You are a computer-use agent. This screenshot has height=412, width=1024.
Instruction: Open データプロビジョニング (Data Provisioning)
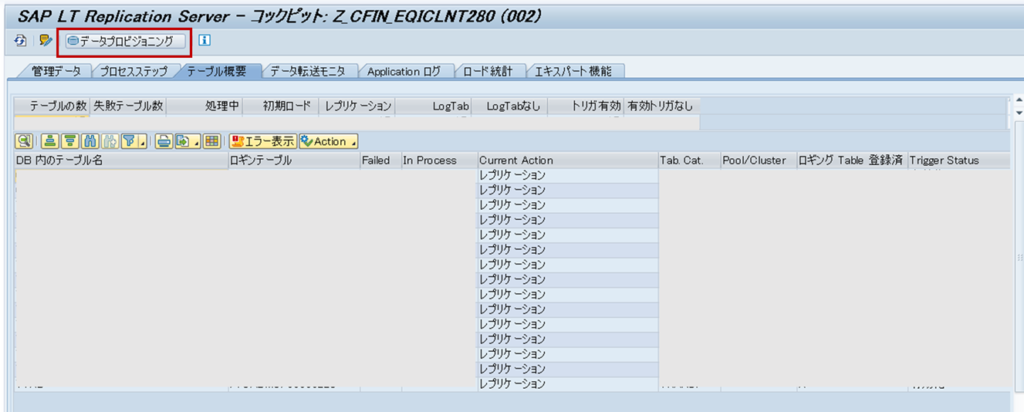coord(125,41)
